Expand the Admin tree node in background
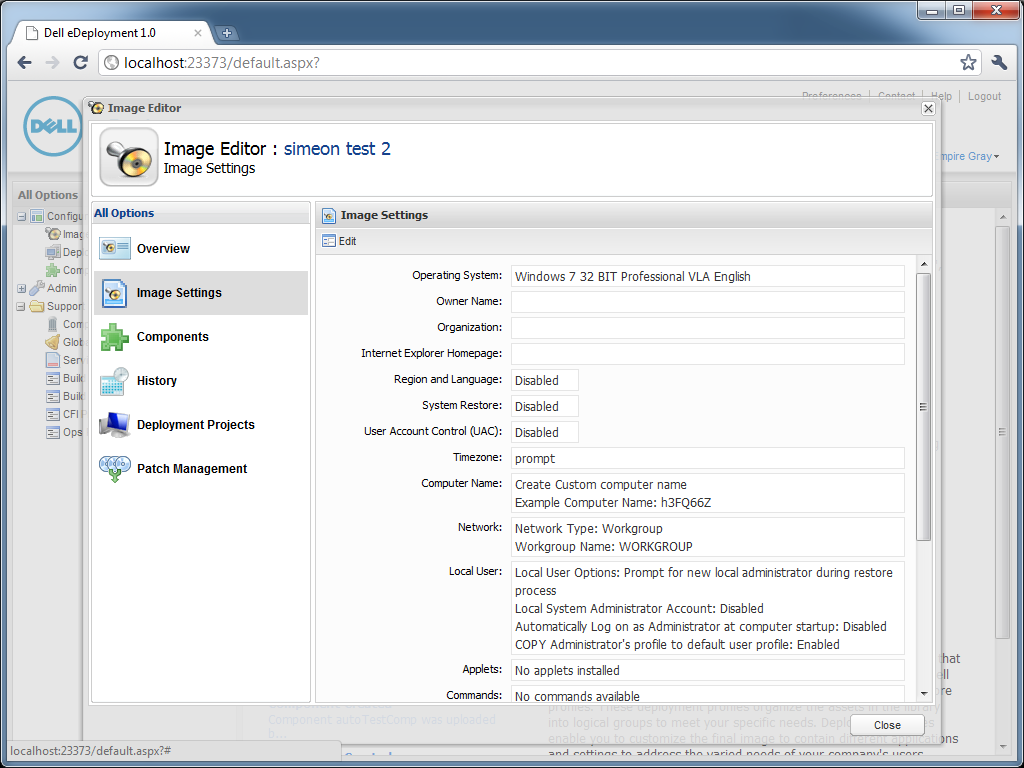Viewport: 1024px width, 768px height. tap(22, 288)
